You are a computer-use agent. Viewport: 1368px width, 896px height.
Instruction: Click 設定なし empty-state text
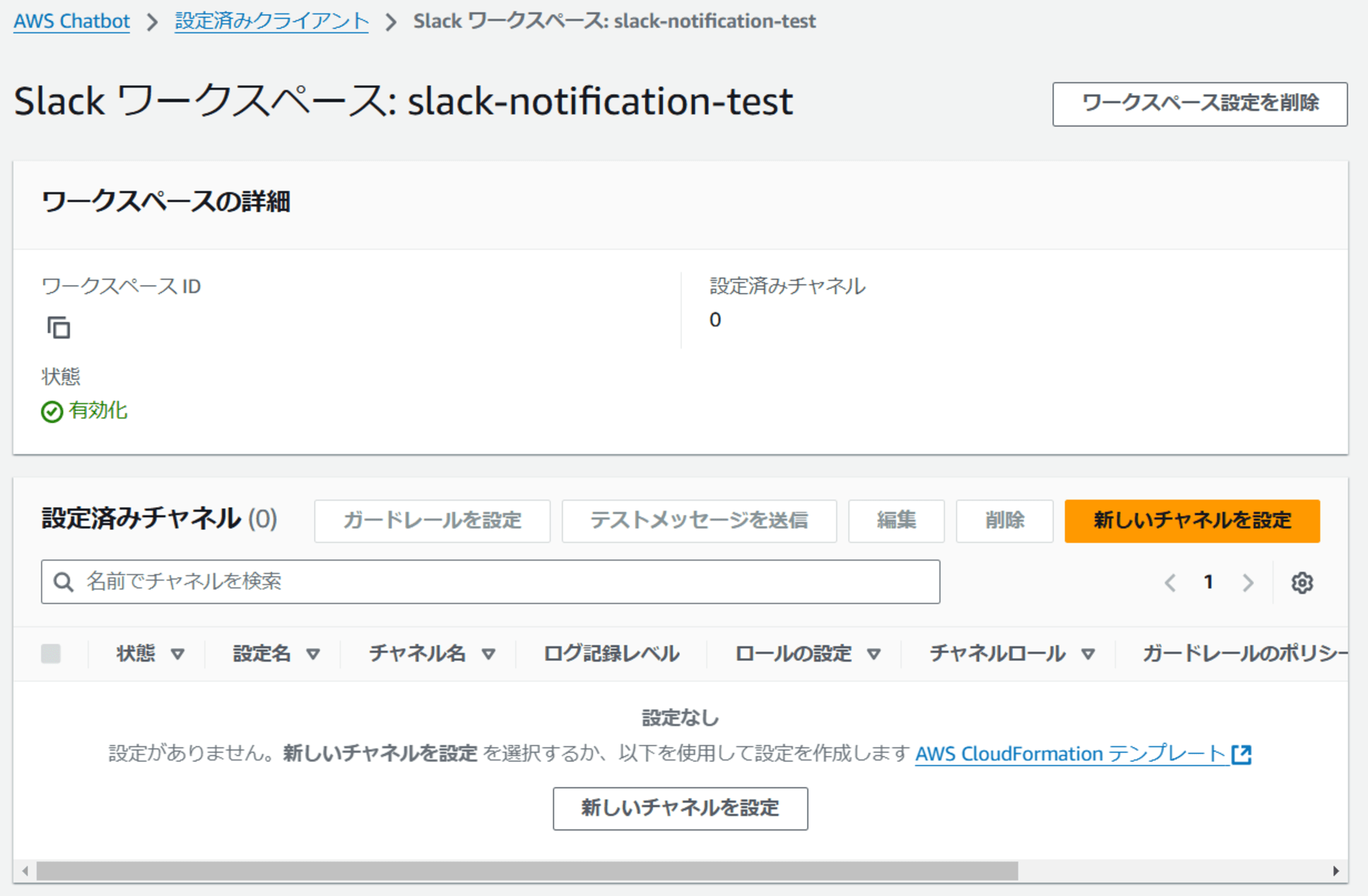(680, 718)
